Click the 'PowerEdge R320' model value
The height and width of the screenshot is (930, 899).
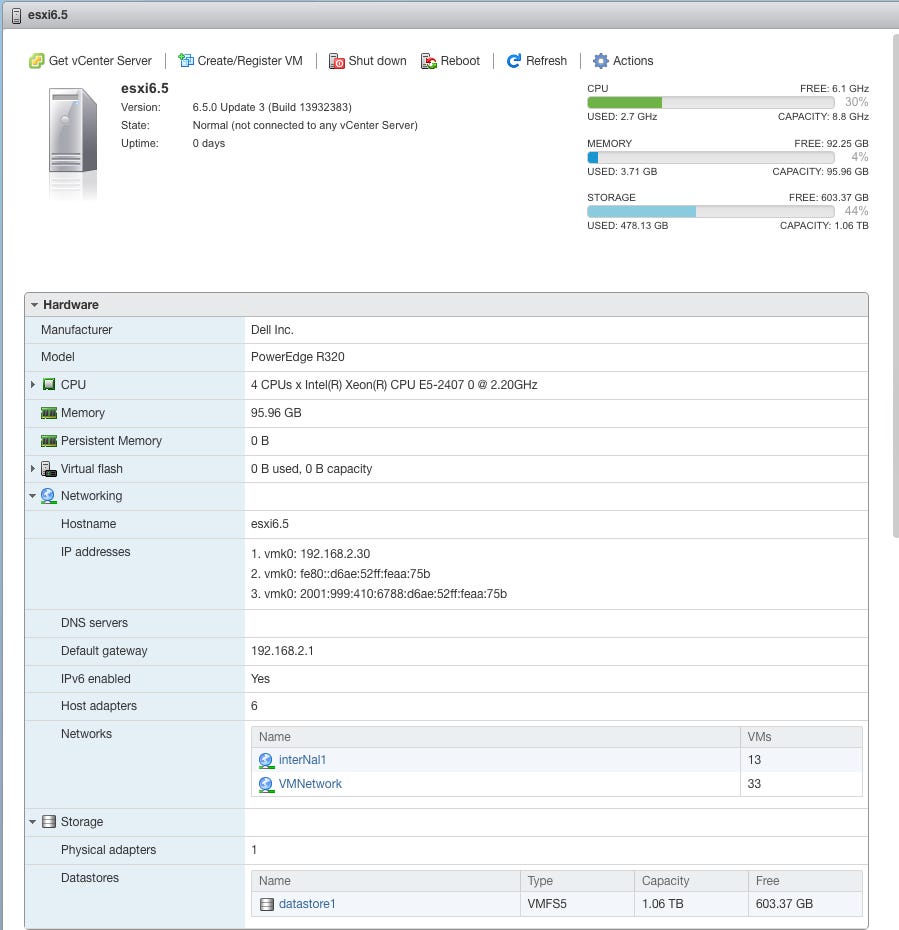click(x=298, y=357)
